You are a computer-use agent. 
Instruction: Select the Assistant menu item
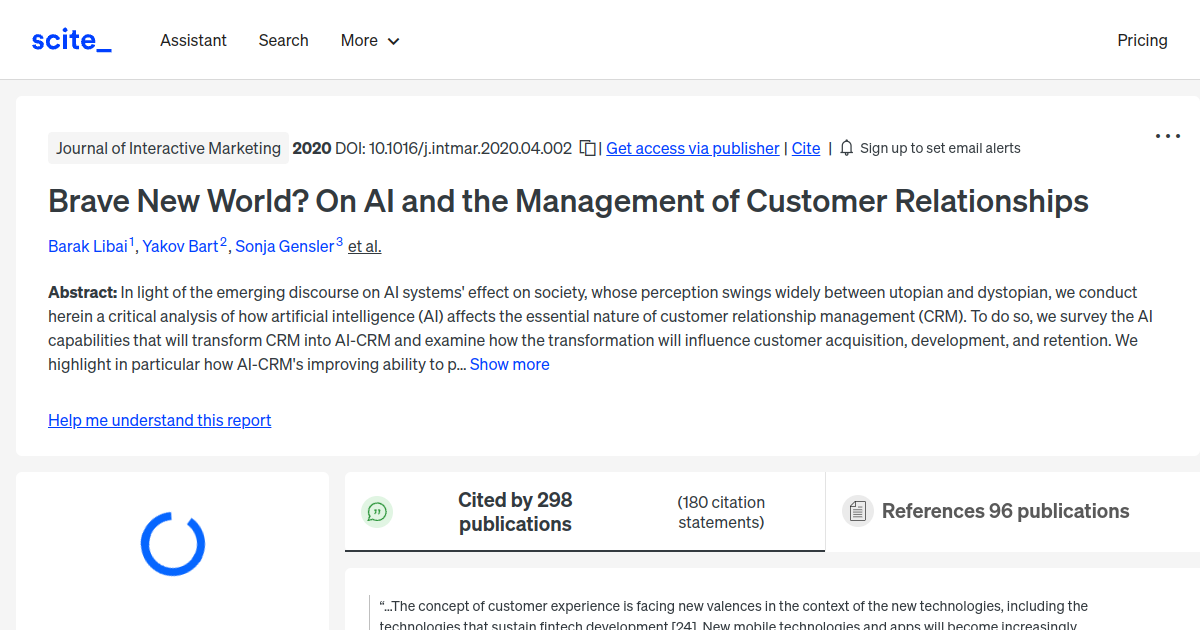[193, 40]
